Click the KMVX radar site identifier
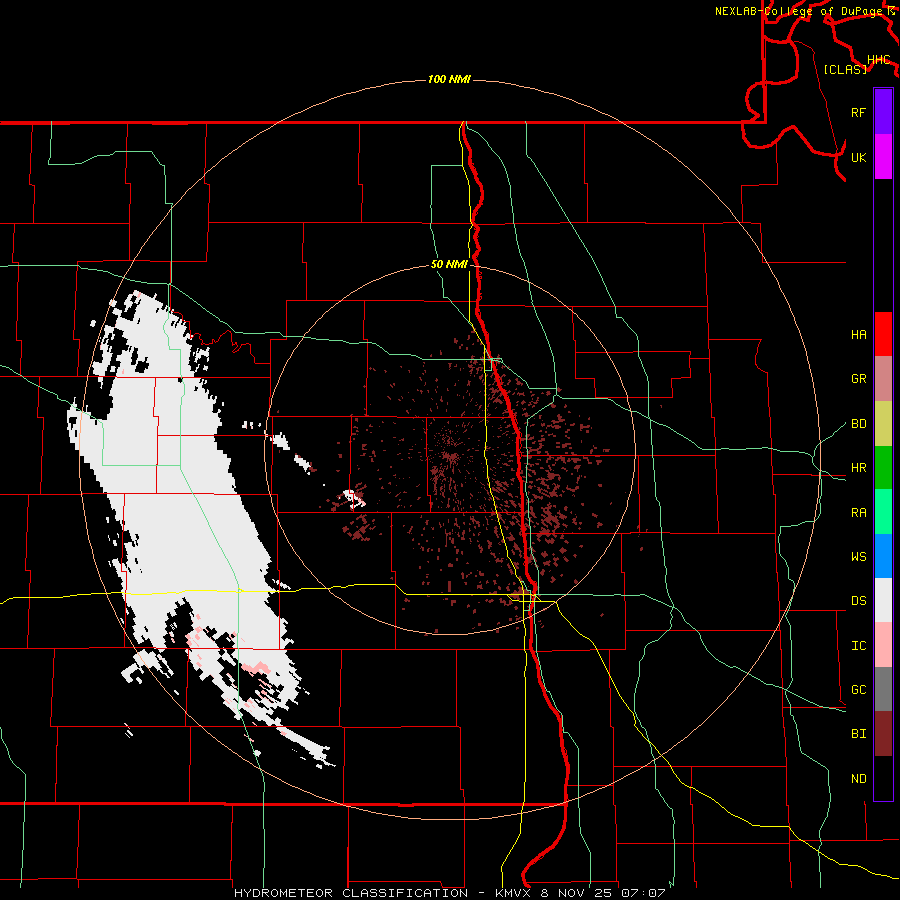Image resolution: width=900 pixels, height=900 pixels. point(515,893)
